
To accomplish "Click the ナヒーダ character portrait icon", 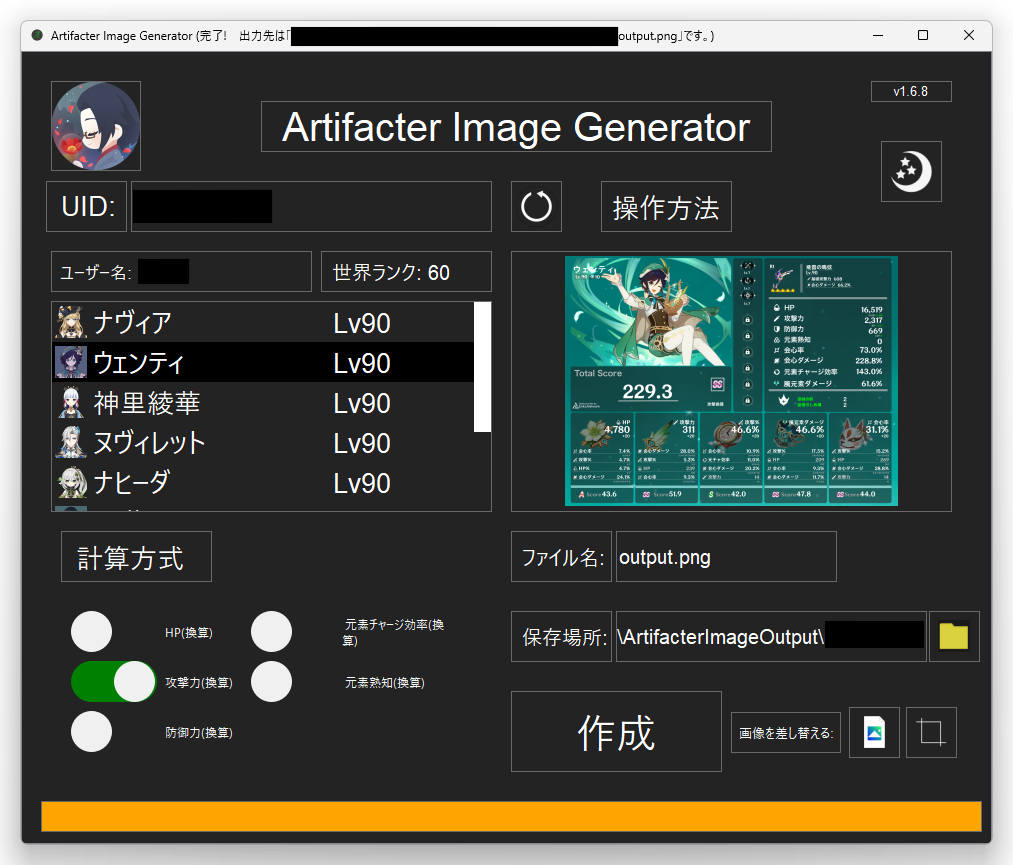I will click(71, 483).
